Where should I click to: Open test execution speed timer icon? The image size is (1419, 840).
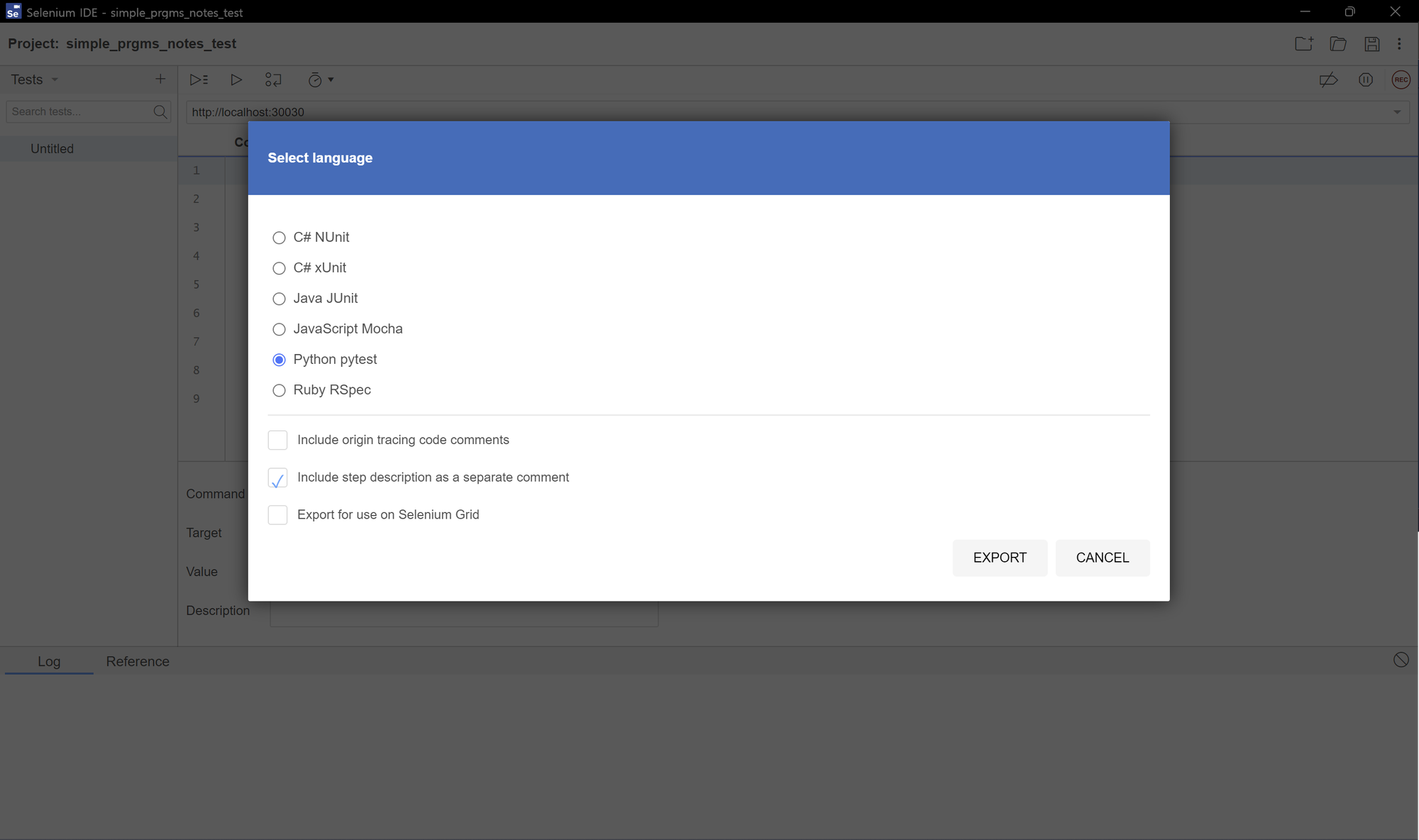tap(315, 80)
